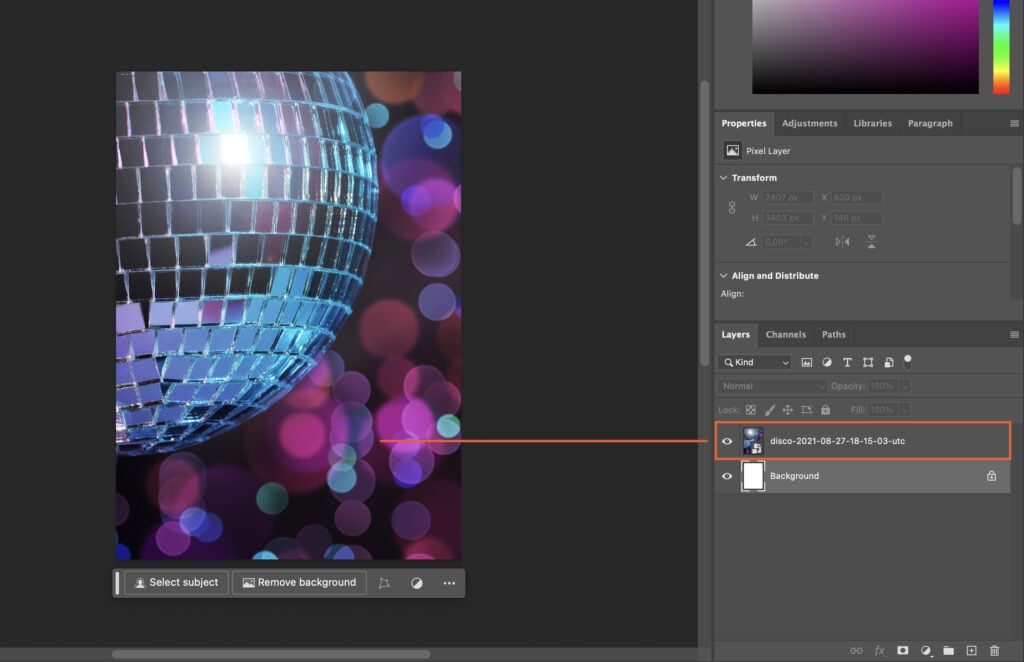Pick a color from the color field
The height and width of the screenshot is (662, 1024).
click(x=865, y=45)
